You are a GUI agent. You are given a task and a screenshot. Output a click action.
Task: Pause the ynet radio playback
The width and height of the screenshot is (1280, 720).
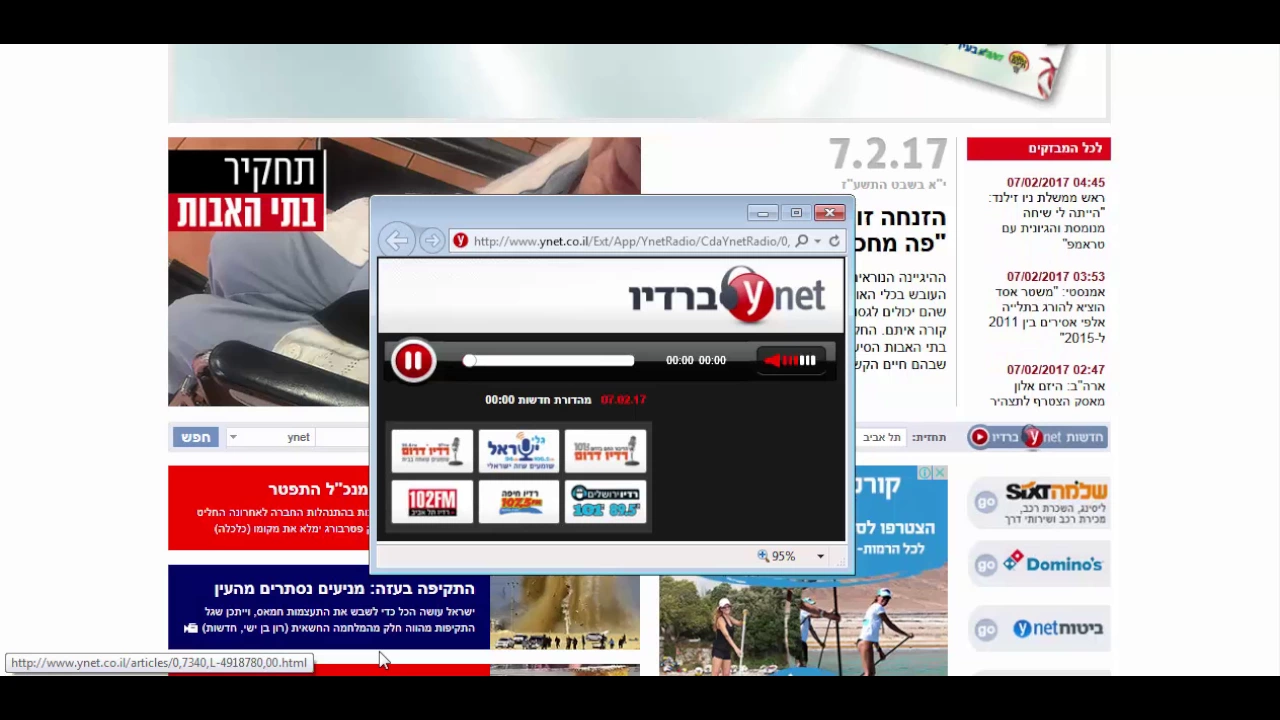click(x=413, y=361)
